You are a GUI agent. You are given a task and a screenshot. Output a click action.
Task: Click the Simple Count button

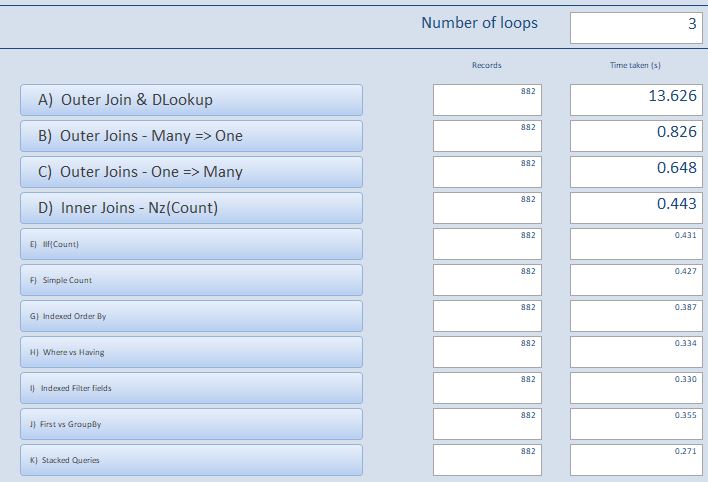[x=191, y=280]
